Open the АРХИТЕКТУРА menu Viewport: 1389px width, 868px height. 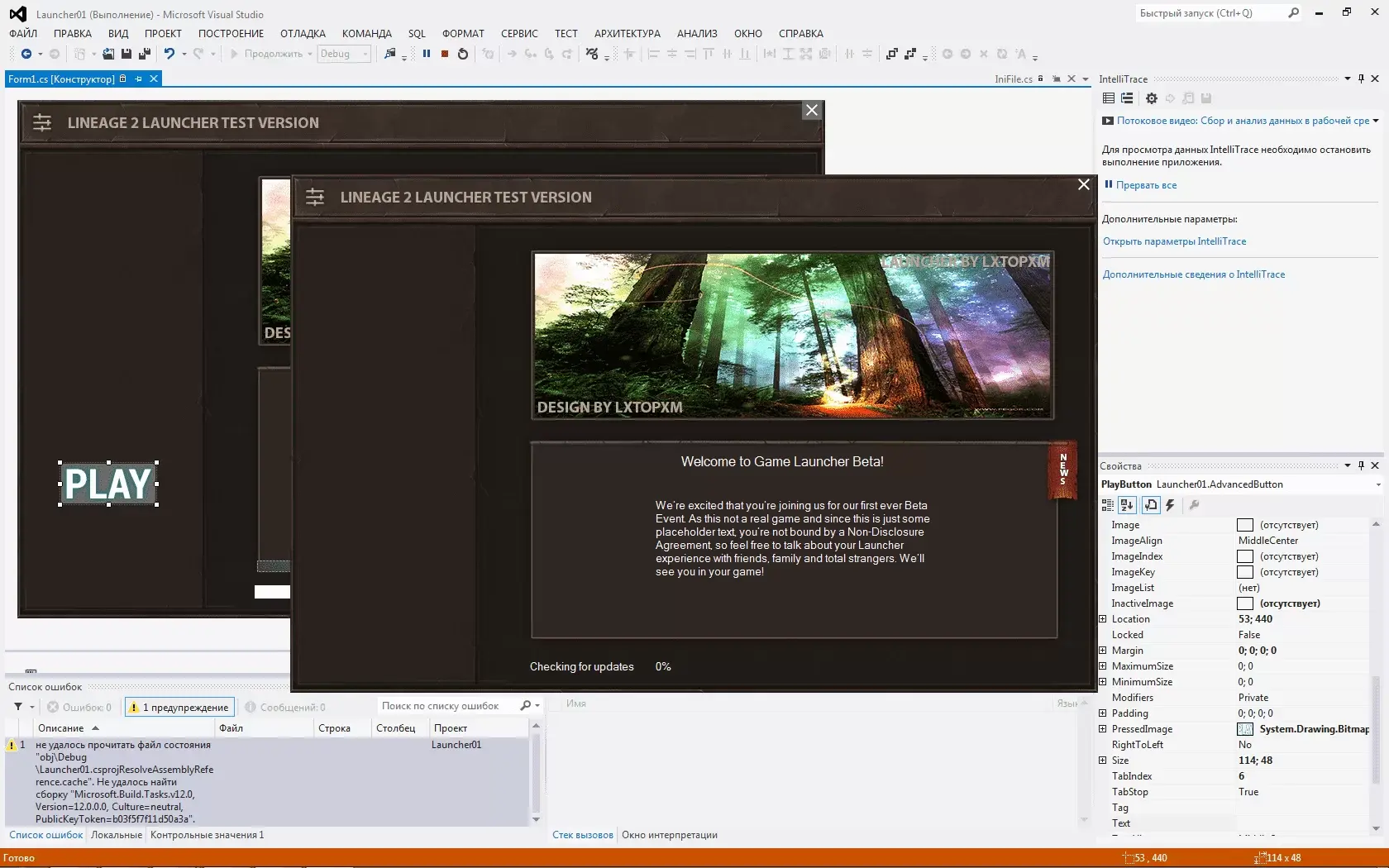click(x=627, y=33)
